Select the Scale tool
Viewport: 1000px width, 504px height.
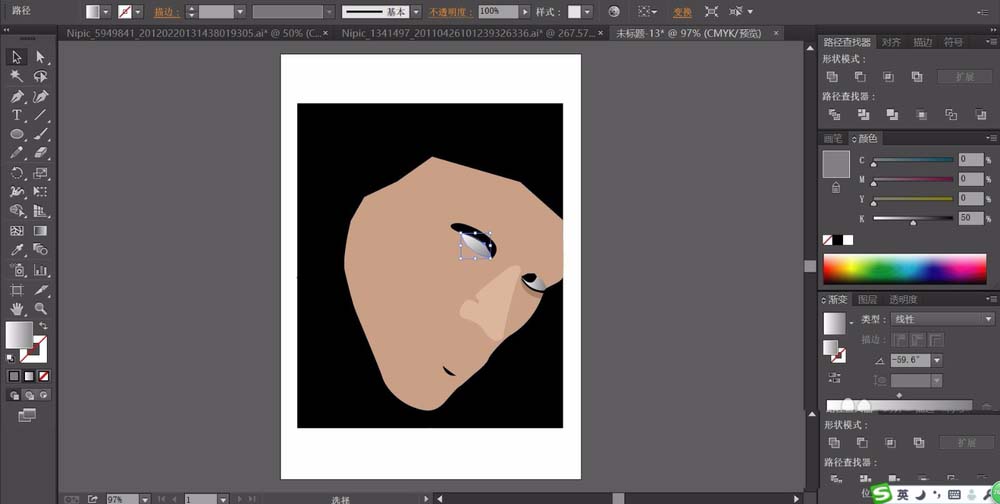pyautogui.click(x=41, y=173)
